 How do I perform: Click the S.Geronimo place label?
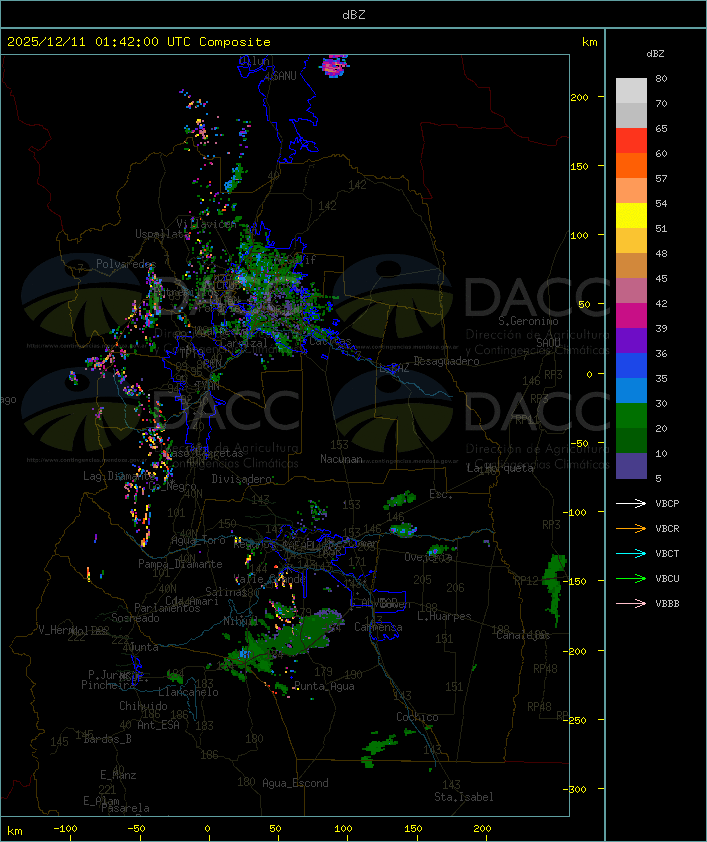(528, 321)
